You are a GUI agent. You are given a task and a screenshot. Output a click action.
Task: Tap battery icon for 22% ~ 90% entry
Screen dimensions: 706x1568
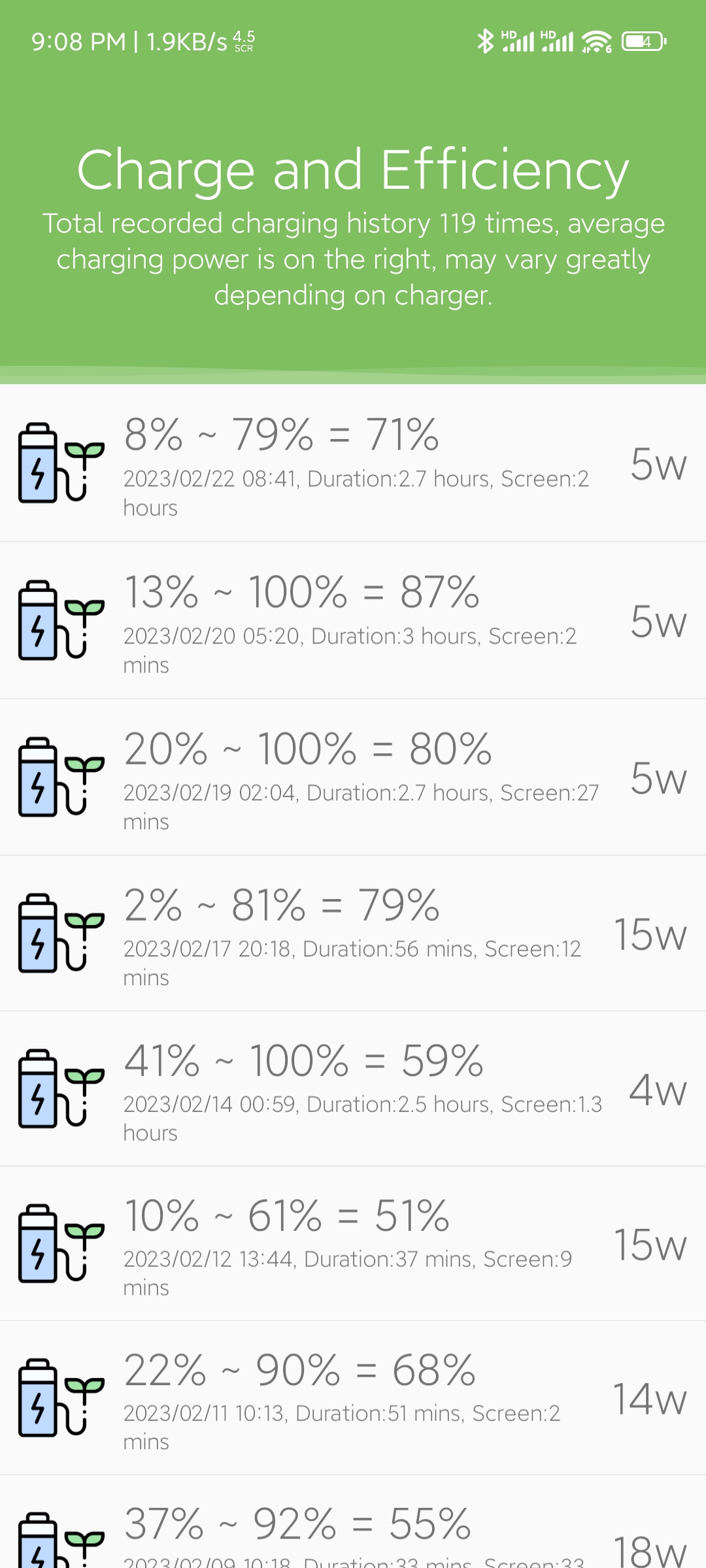[61, 1397]
